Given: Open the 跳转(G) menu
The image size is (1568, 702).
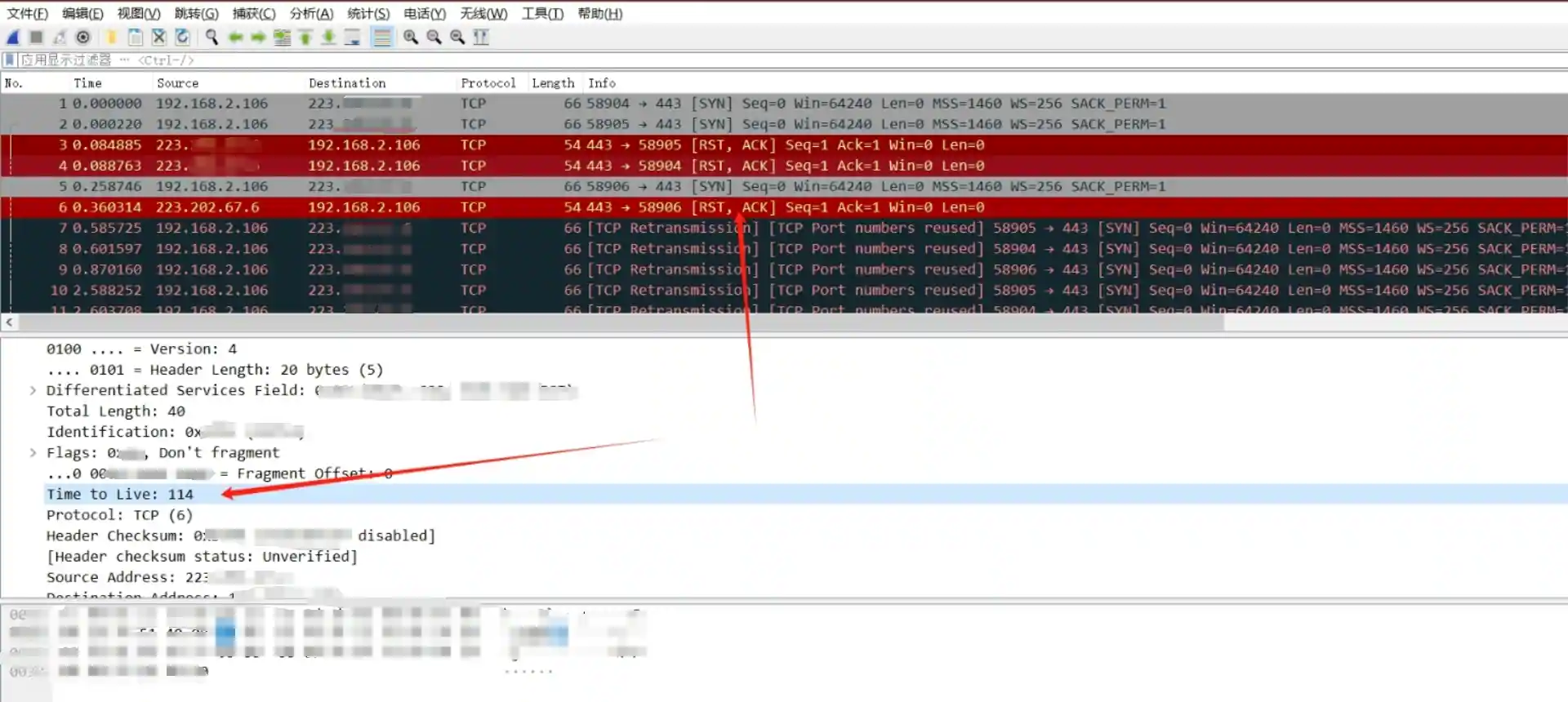Looking at the screenshot, I should pyautogui.click(x=196, y=13).
